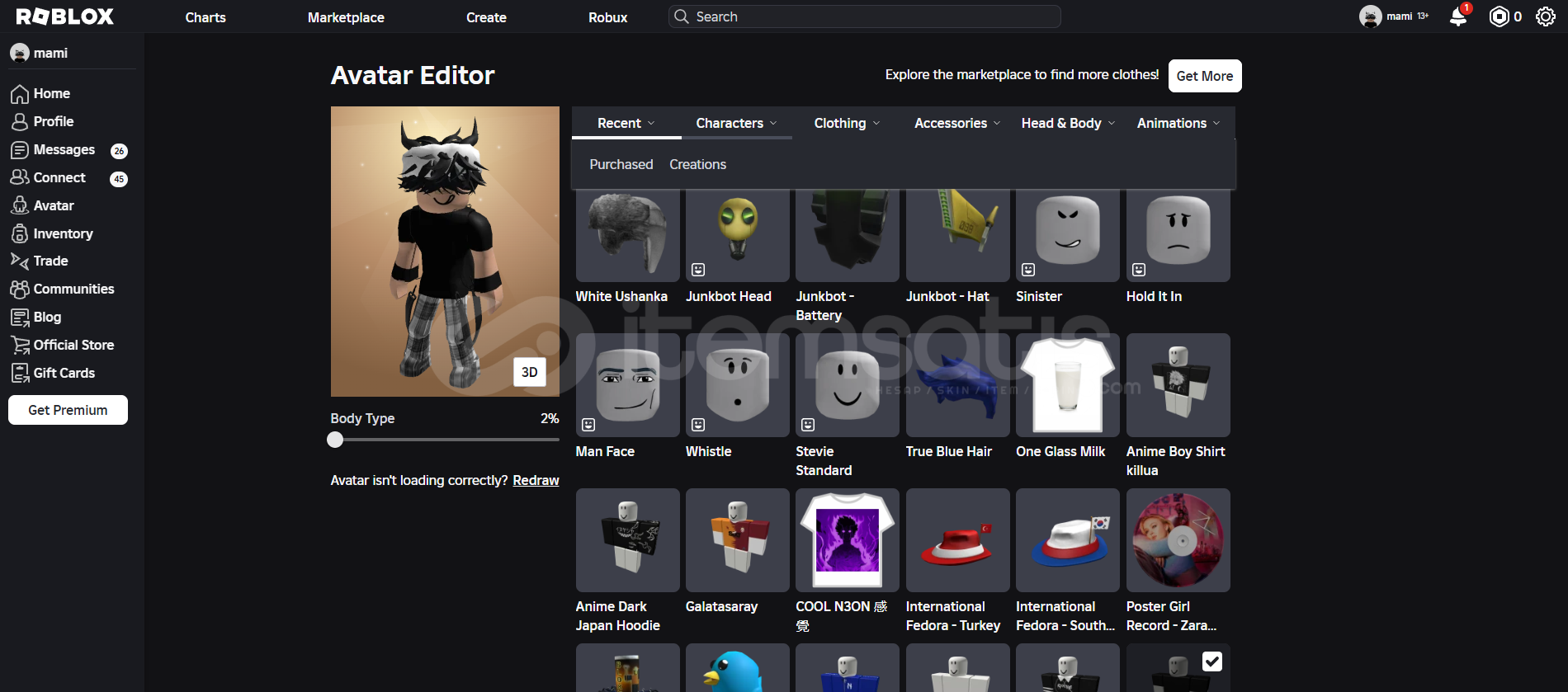The height and width of the screenshot is (692, 1568).
Task: Open the Official Store sidebar icon
Action: 20,345
